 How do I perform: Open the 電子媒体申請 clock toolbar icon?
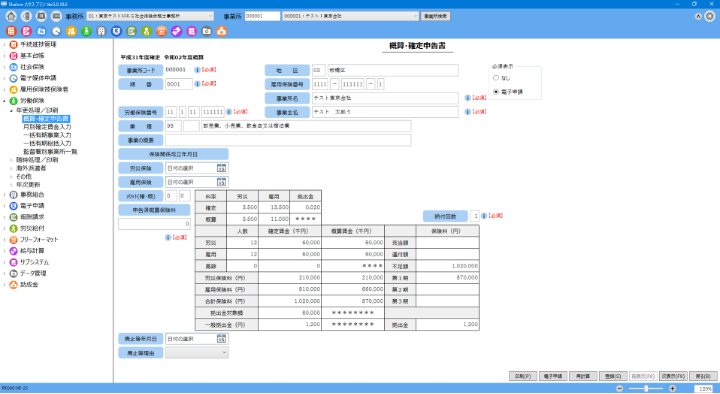[56, 31]
